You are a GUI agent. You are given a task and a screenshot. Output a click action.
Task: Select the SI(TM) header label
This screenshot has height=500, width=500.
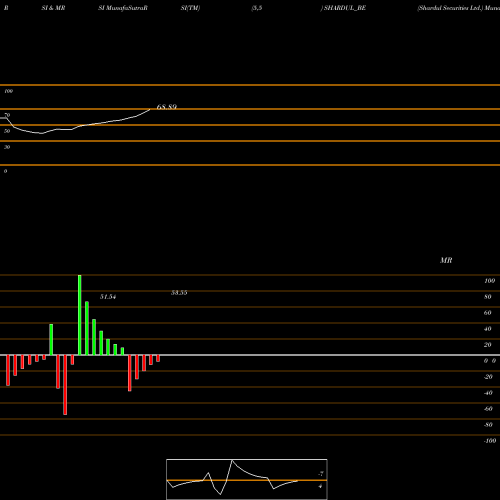pos(190,8)
